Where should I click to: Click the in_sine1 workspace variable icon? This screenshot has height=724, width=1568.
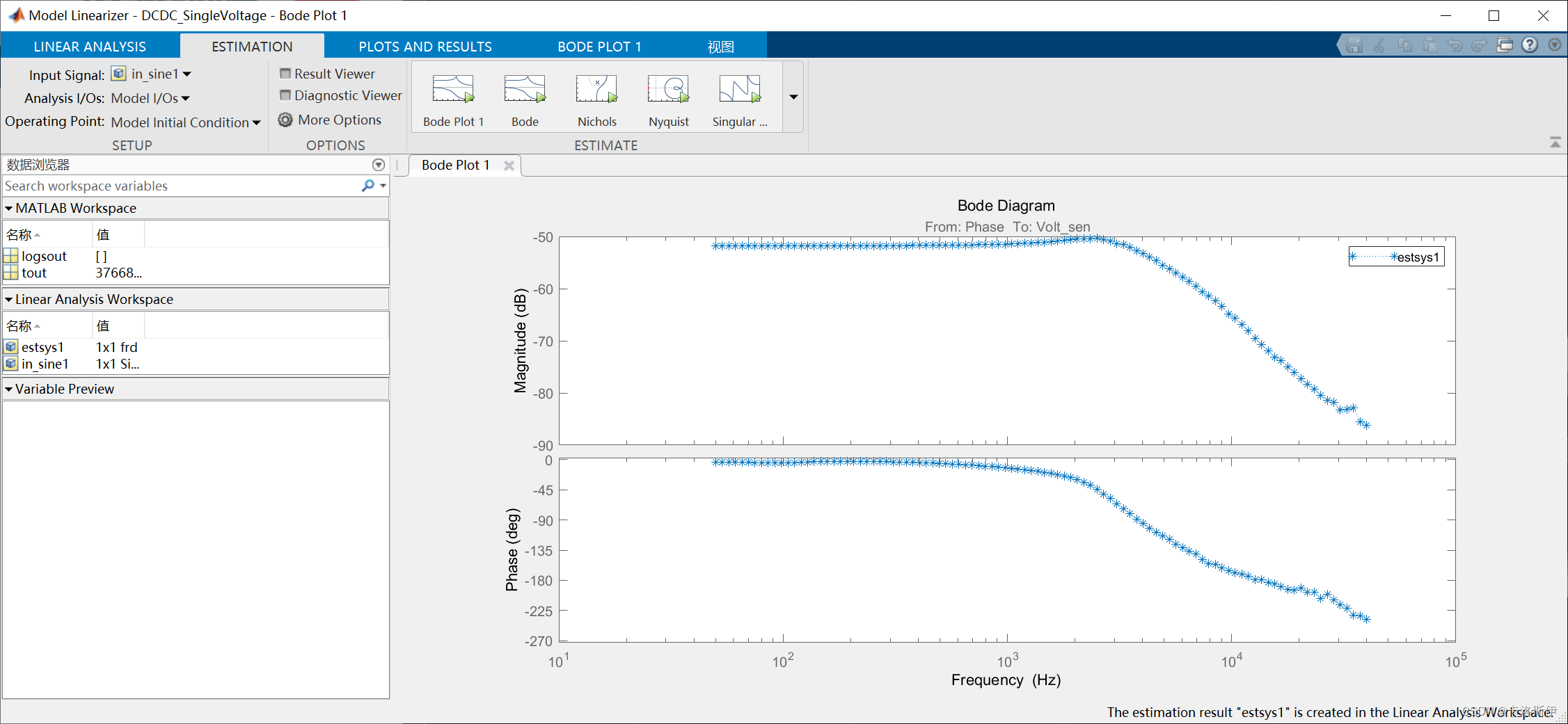coord(10,364)
